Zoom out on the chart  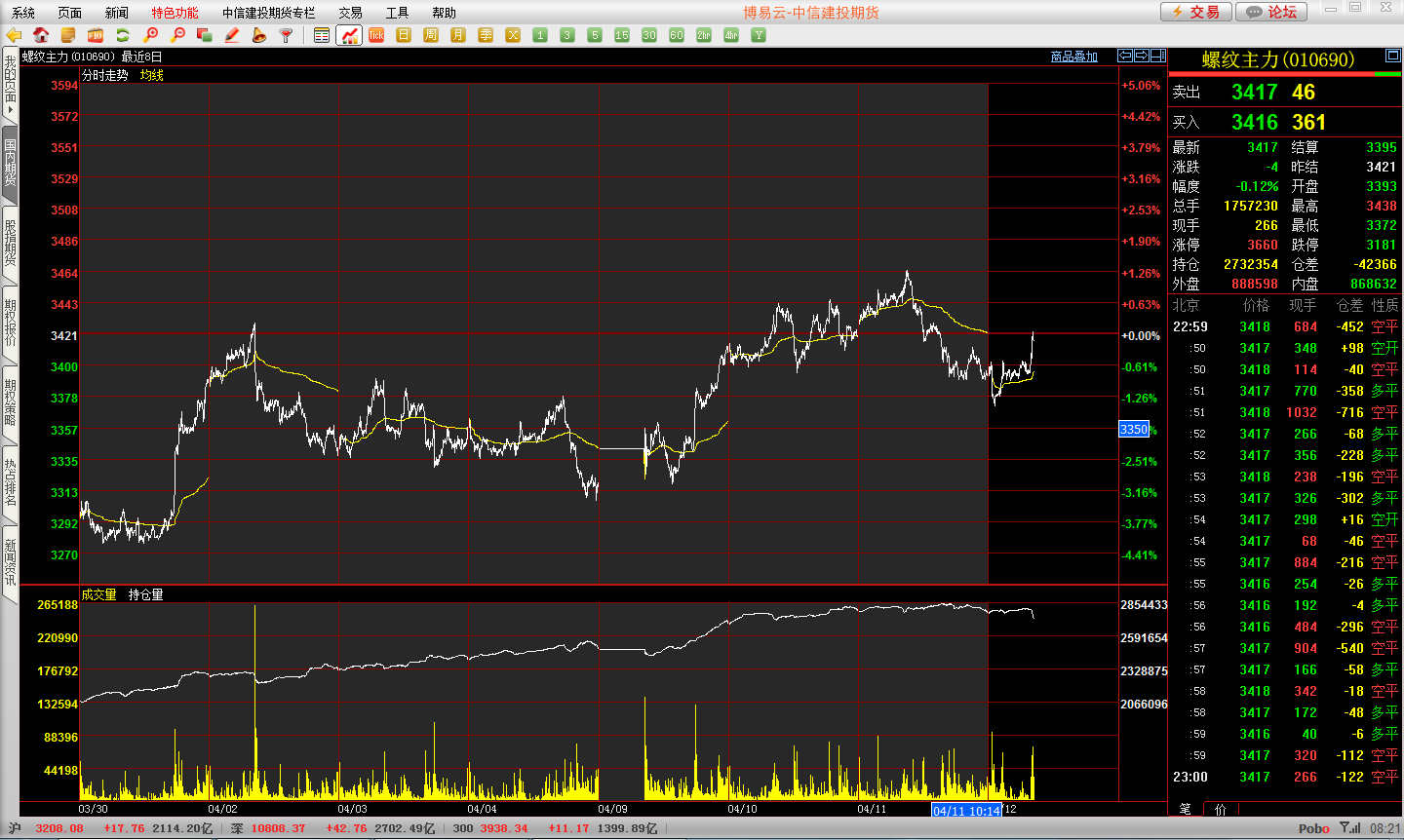[x=177, y=35]
